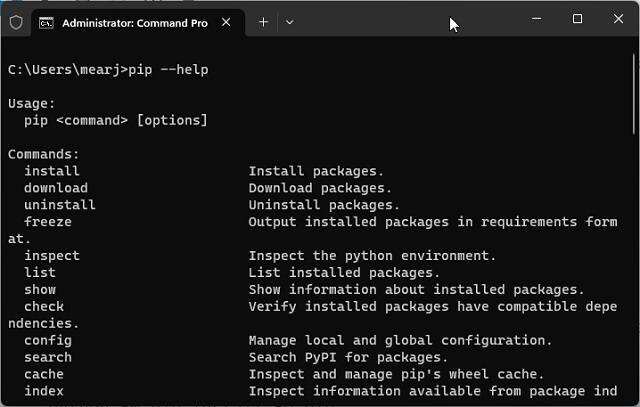The height and width of the screenshot is (407, 640).
Task: Click the 'freeze' command text
Action: 48,222
